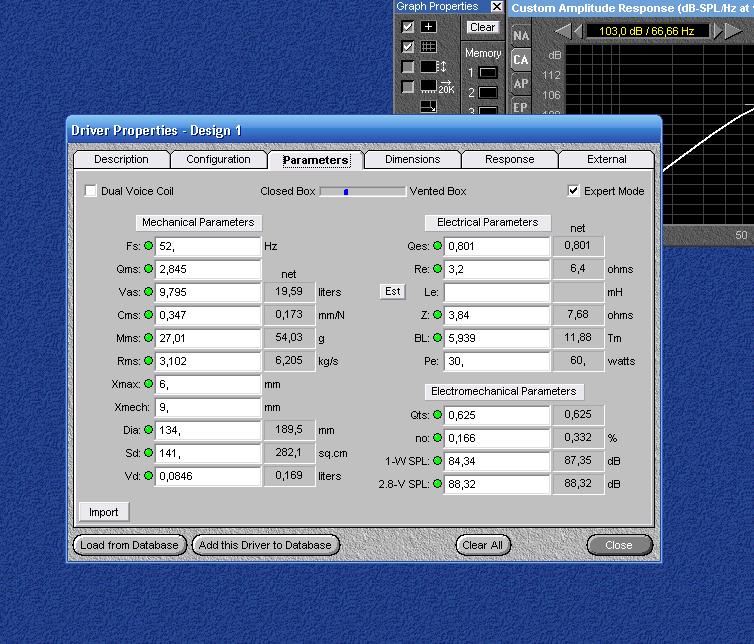Enable the Dual Voice Coil checkbox
The width and height of the screenshot is (754, 644).
91,191
